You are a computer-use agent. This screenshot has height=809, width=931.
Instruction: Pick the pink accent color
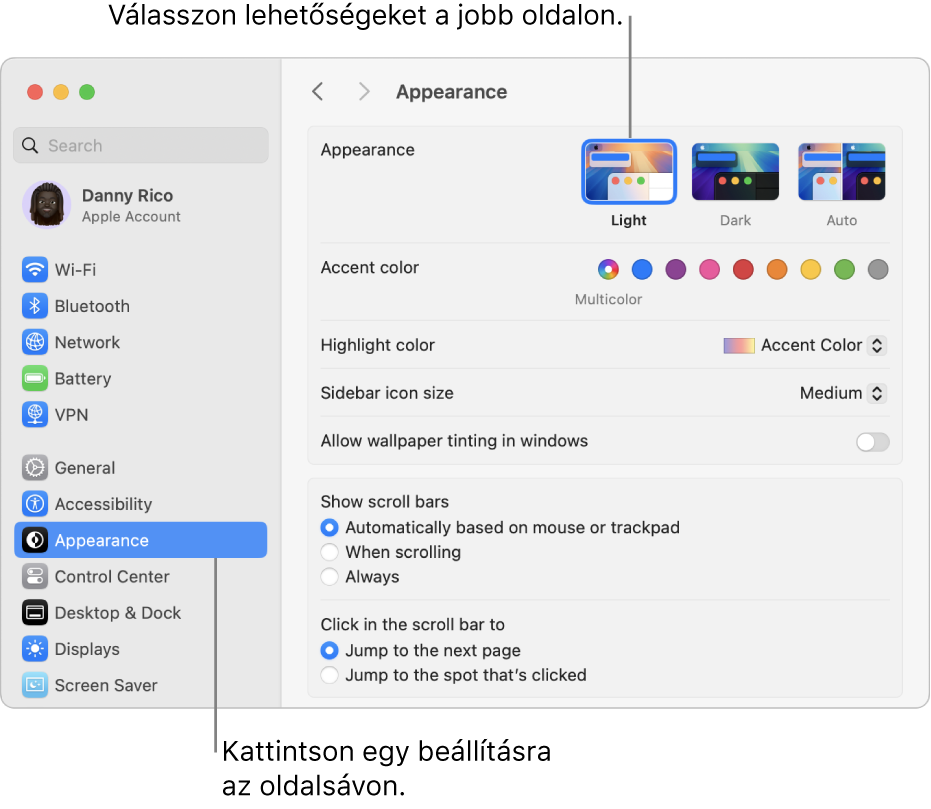(710, 269)
